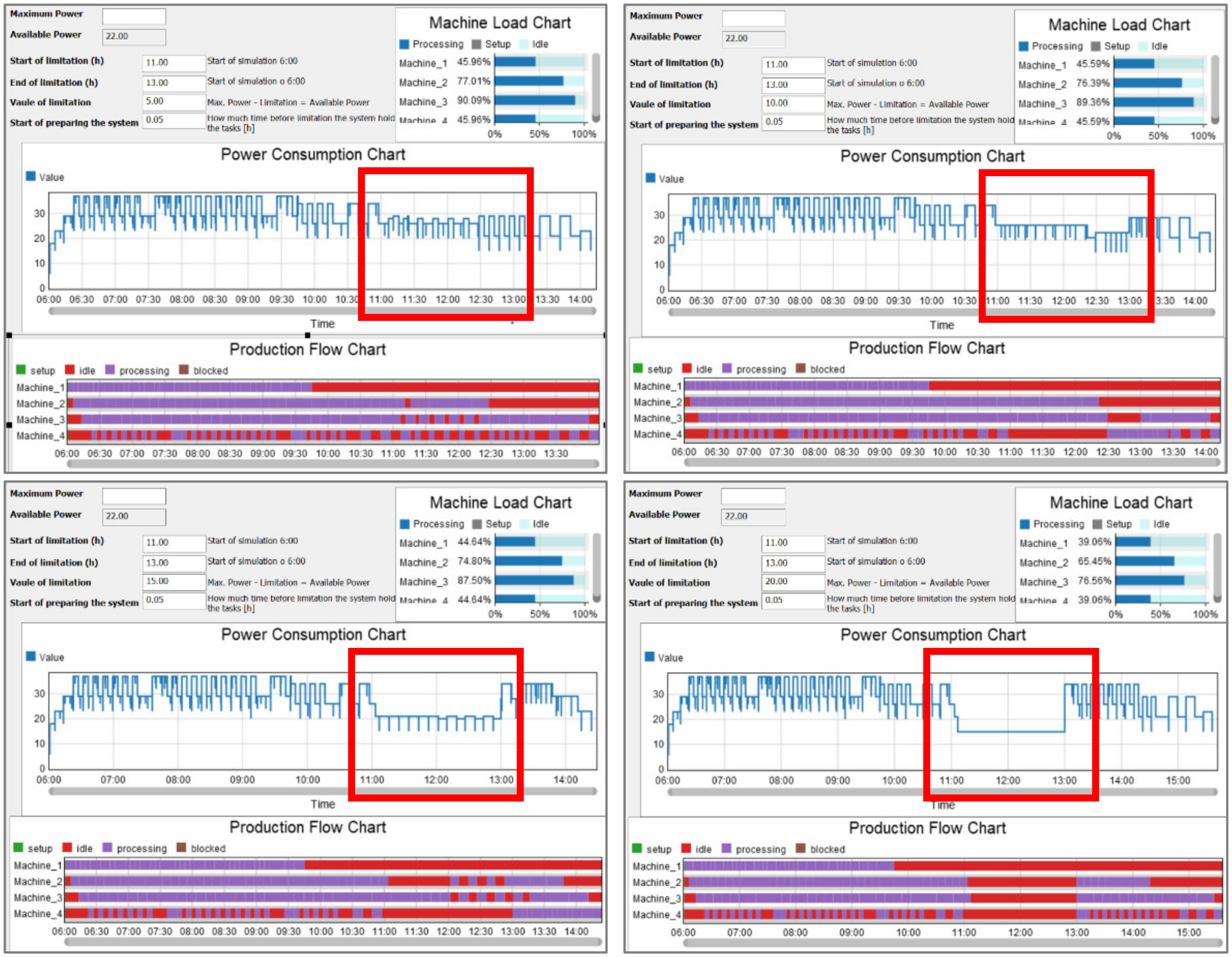Click purple processing legend icon in 20.00 limitation panel

point(727,849)
